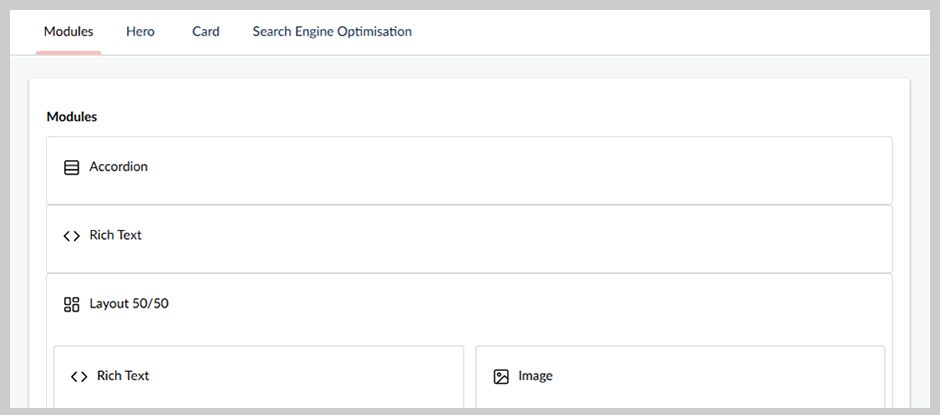
Task: Click the nested Rich Text code icon
Action: click(x=79, y=377)
